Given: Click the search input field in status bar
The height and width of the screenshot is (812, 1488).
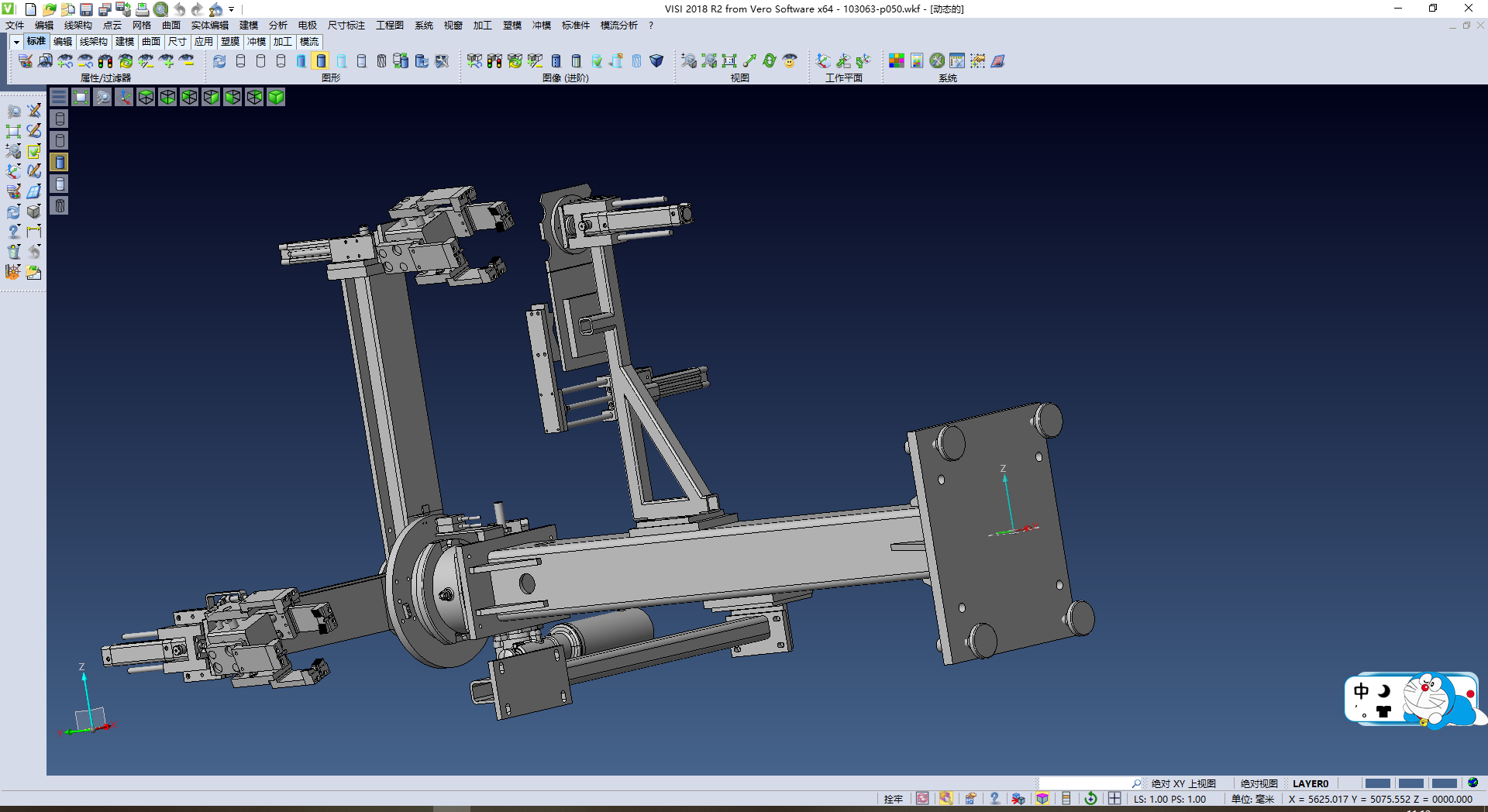Looking at the screenshot, I should coord(1085,783).
